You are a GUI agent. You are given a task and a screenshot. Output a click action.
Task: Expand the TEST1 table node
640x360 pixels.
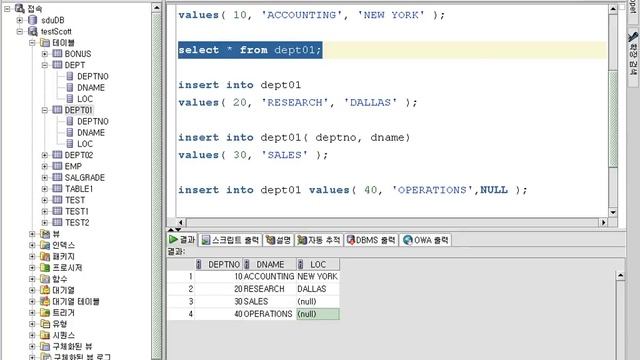[x=45, y=211]
